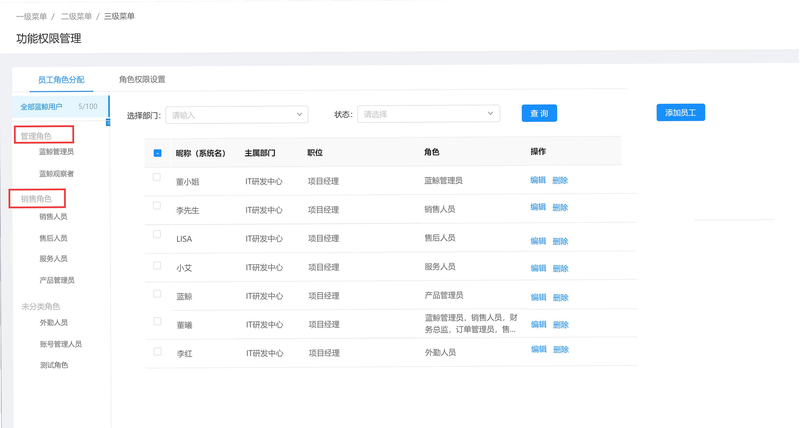Check the box for 李红 row

coord(158,351)
